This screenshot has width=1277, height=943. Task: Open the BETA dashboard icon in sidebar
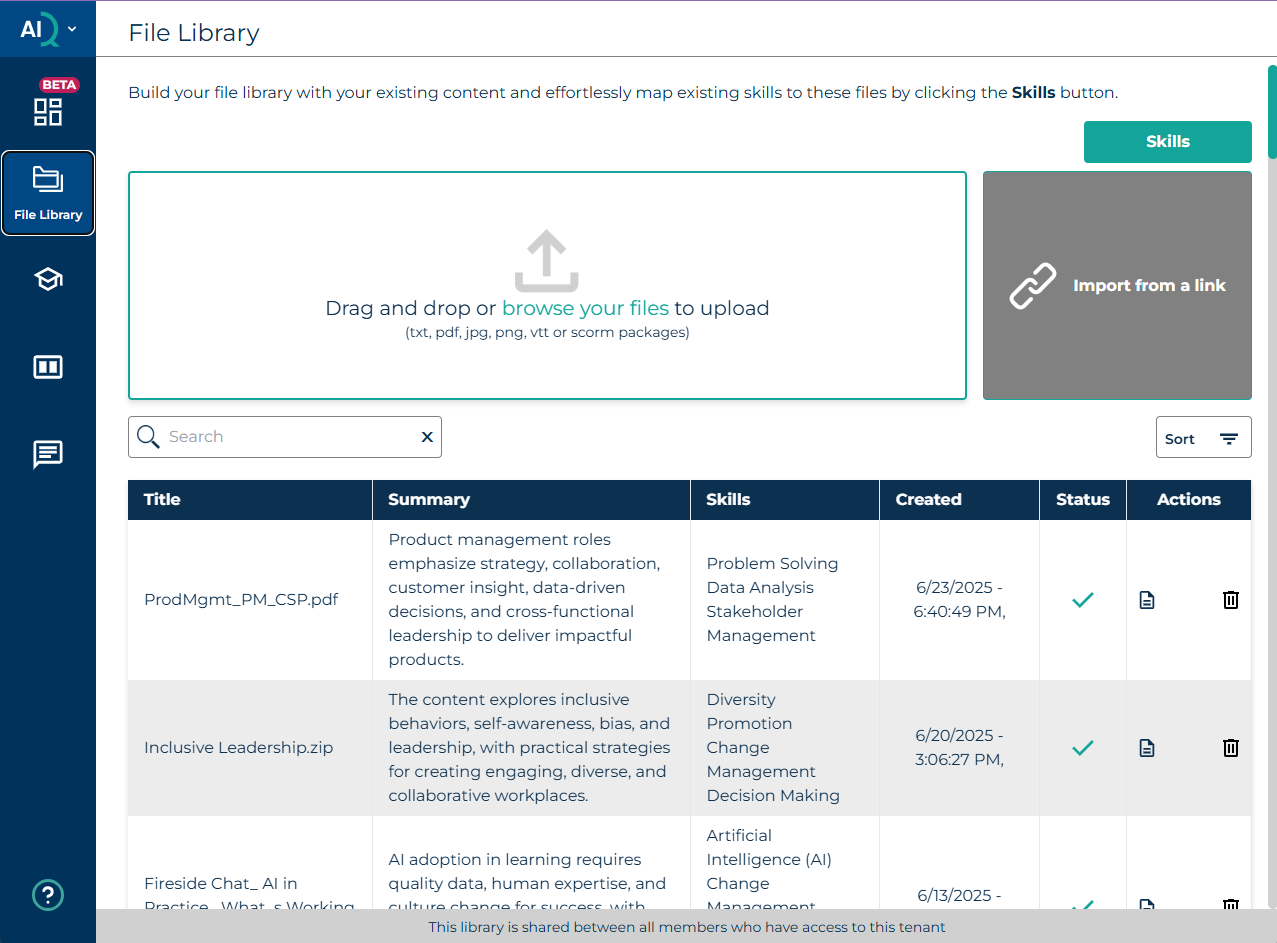(48, 111)
